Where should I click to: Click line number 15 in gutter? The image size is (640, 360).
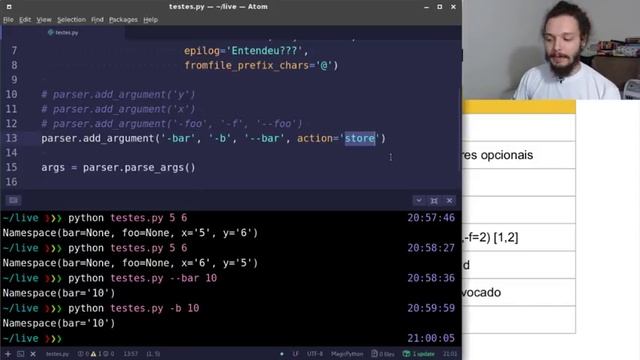click(x=11, y=167)
